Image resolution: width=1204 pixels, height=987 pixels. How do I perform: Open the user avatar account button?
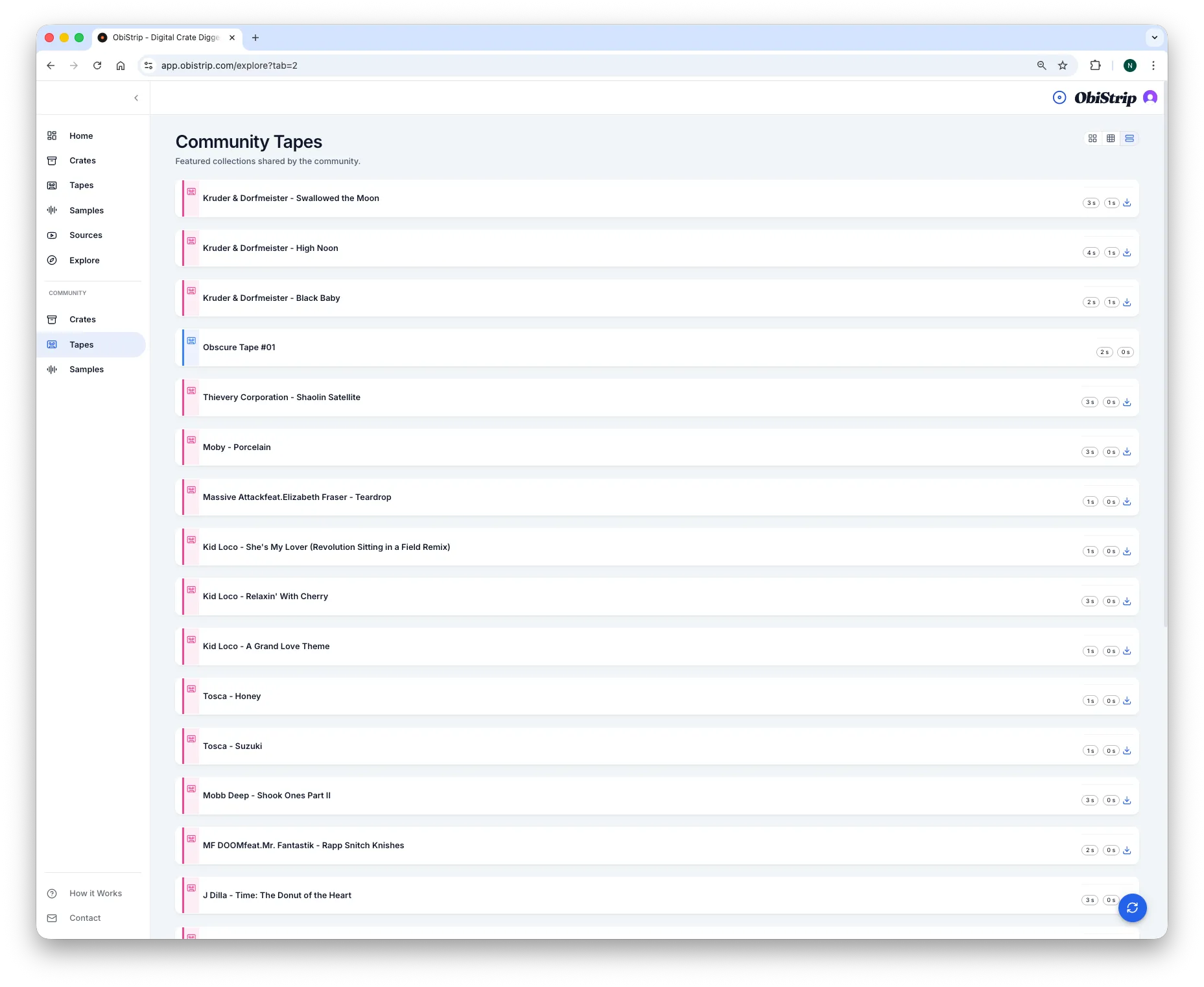pos(1150,97)
